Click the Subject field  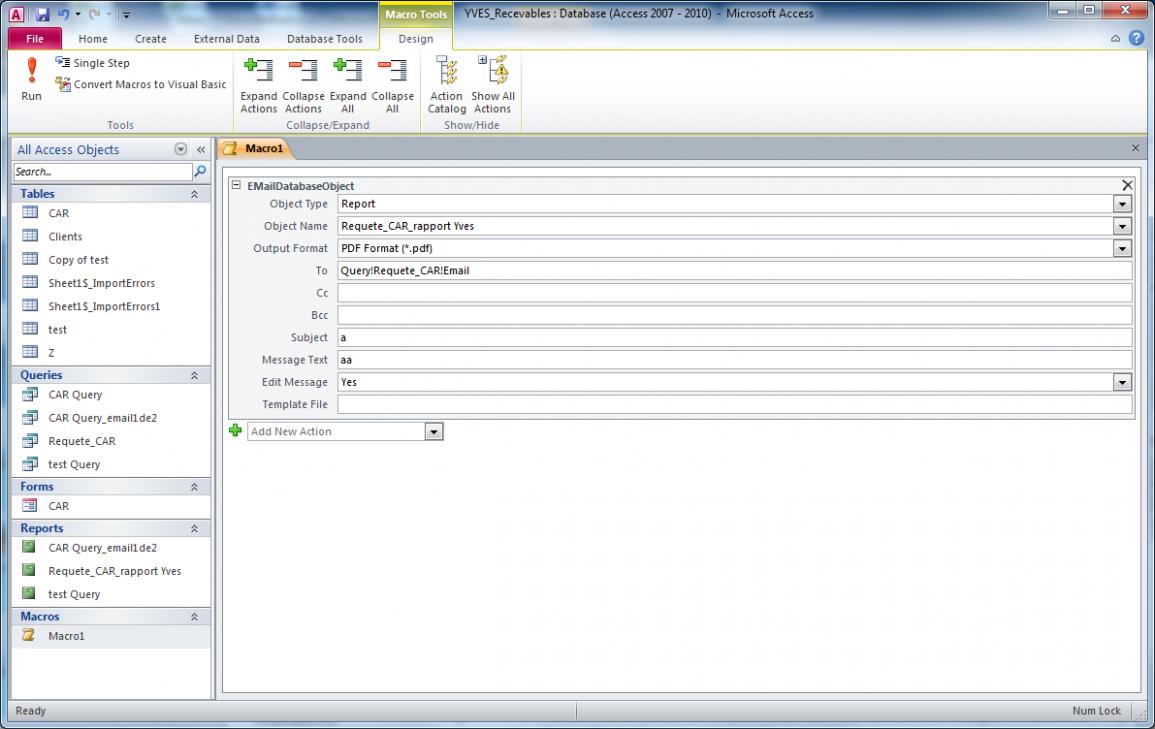point(734,337)
